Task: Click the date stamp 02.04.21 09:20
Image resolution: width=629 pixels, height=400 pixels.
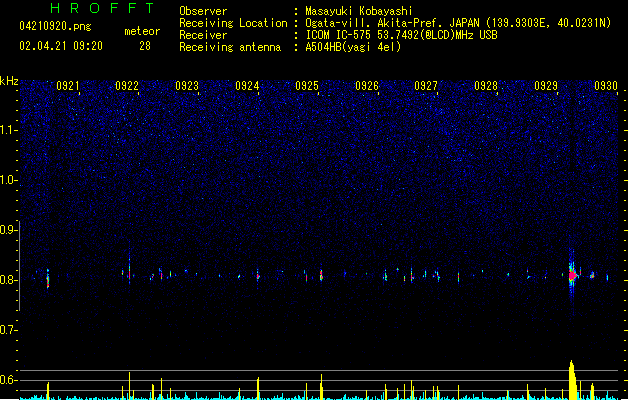Action: (x=61, y=46)
